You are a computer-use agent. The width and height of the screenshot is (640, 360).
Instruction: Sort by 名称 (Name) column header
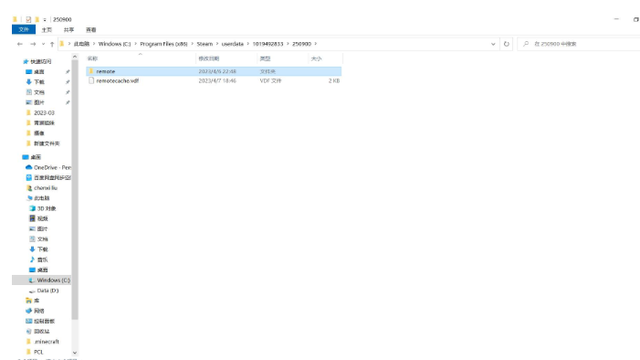pyautogui.click(x=140, y=59)
